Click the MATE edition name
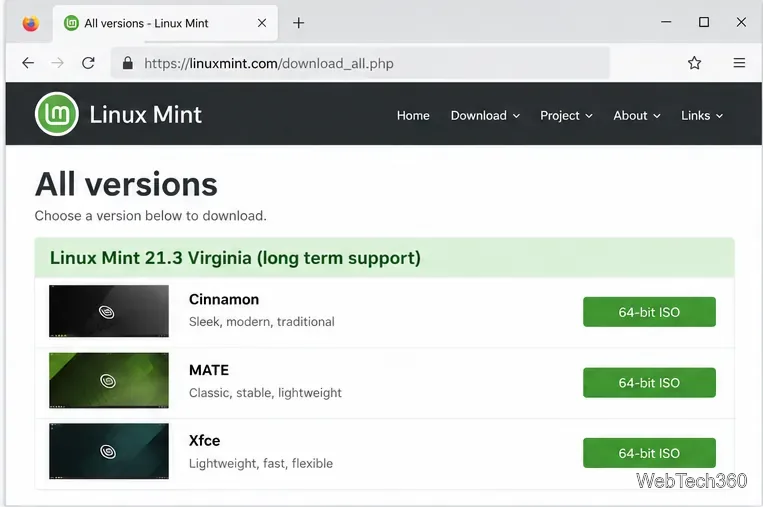 tap(209, 370)
